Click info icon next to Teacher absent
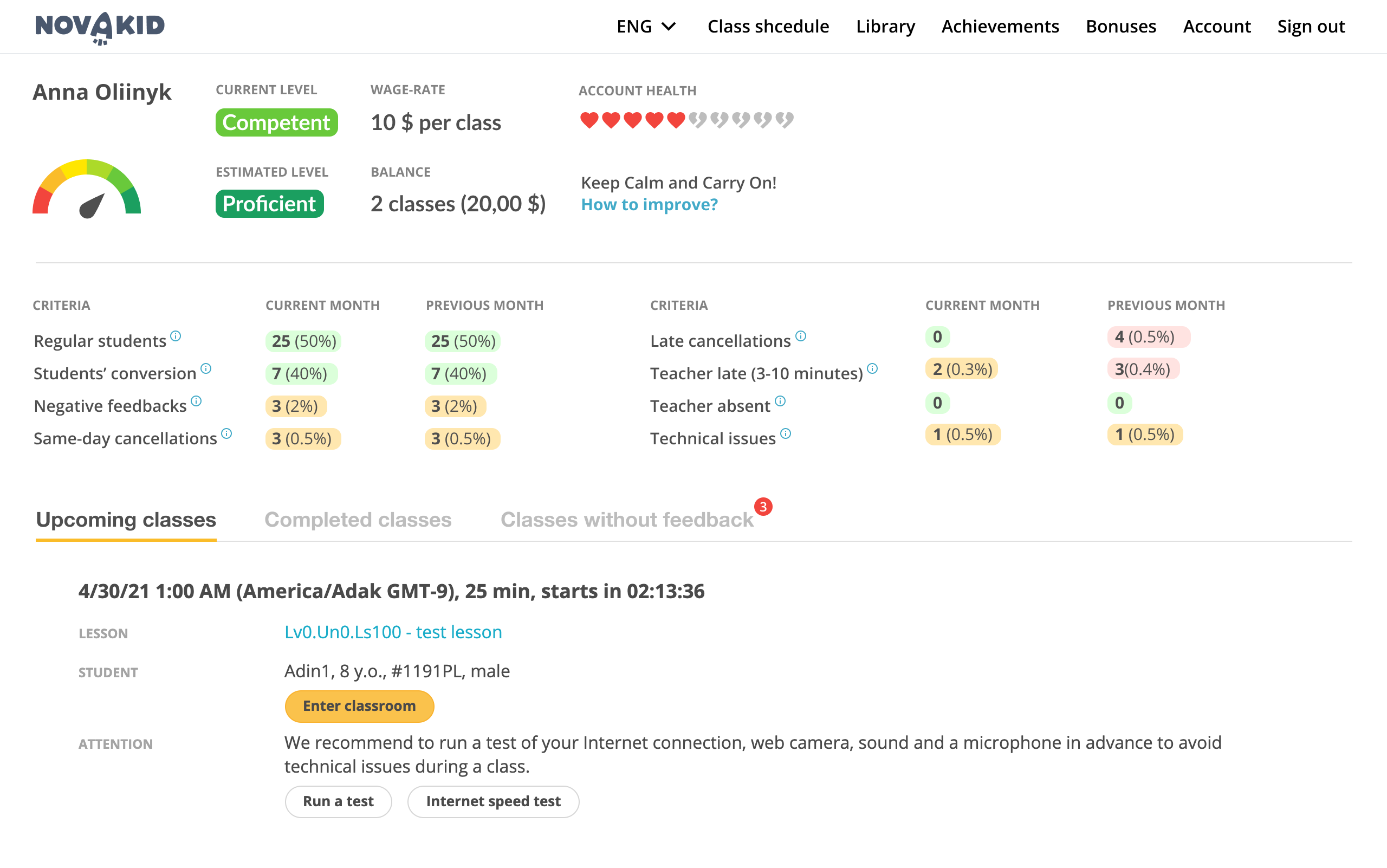This screenshot has width=1387, height=868. click(x=780, y=401)
